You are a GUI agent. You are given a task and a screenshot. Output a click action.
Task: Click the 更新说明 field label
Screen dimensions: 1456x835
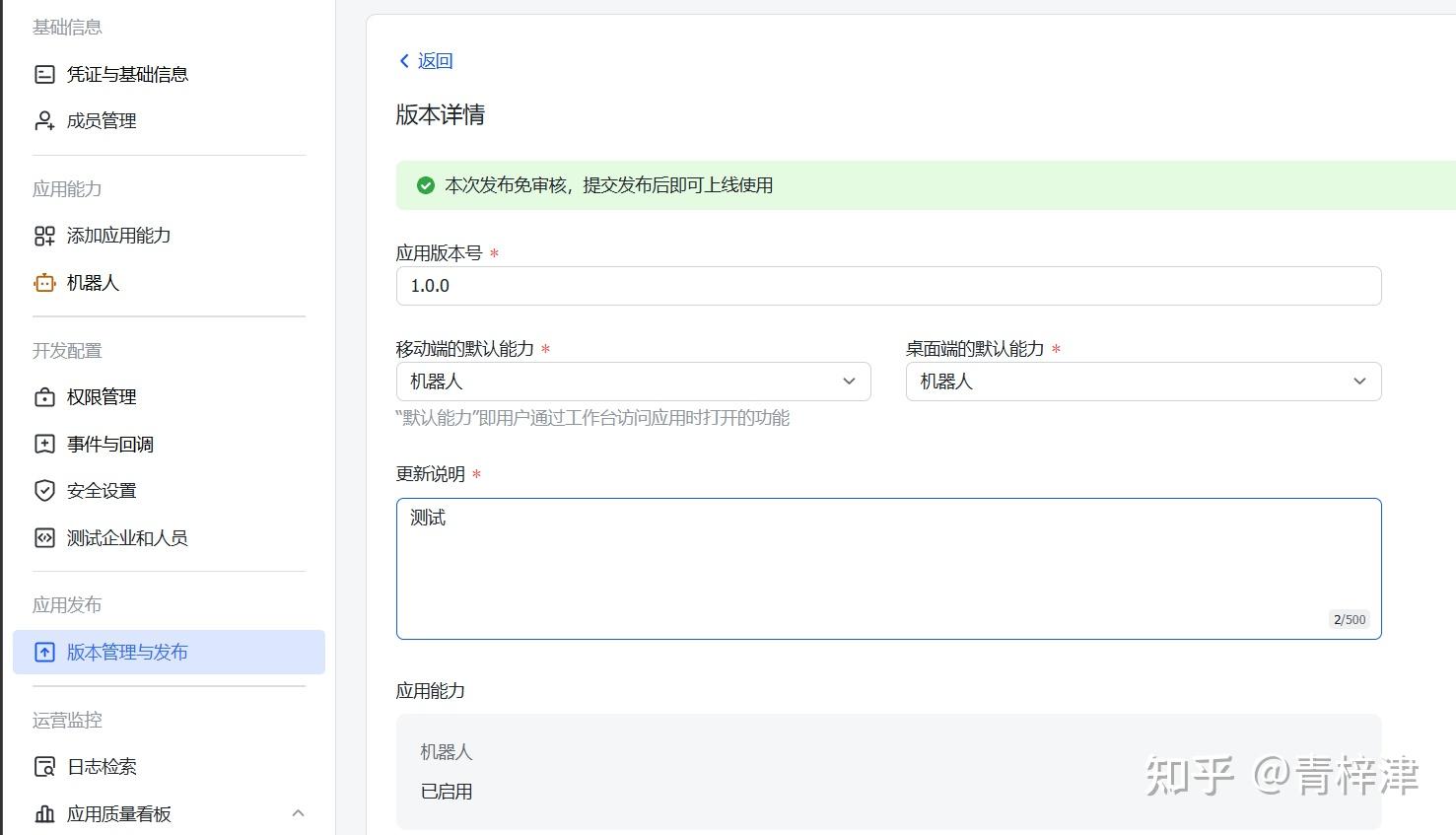pos(430,474)
